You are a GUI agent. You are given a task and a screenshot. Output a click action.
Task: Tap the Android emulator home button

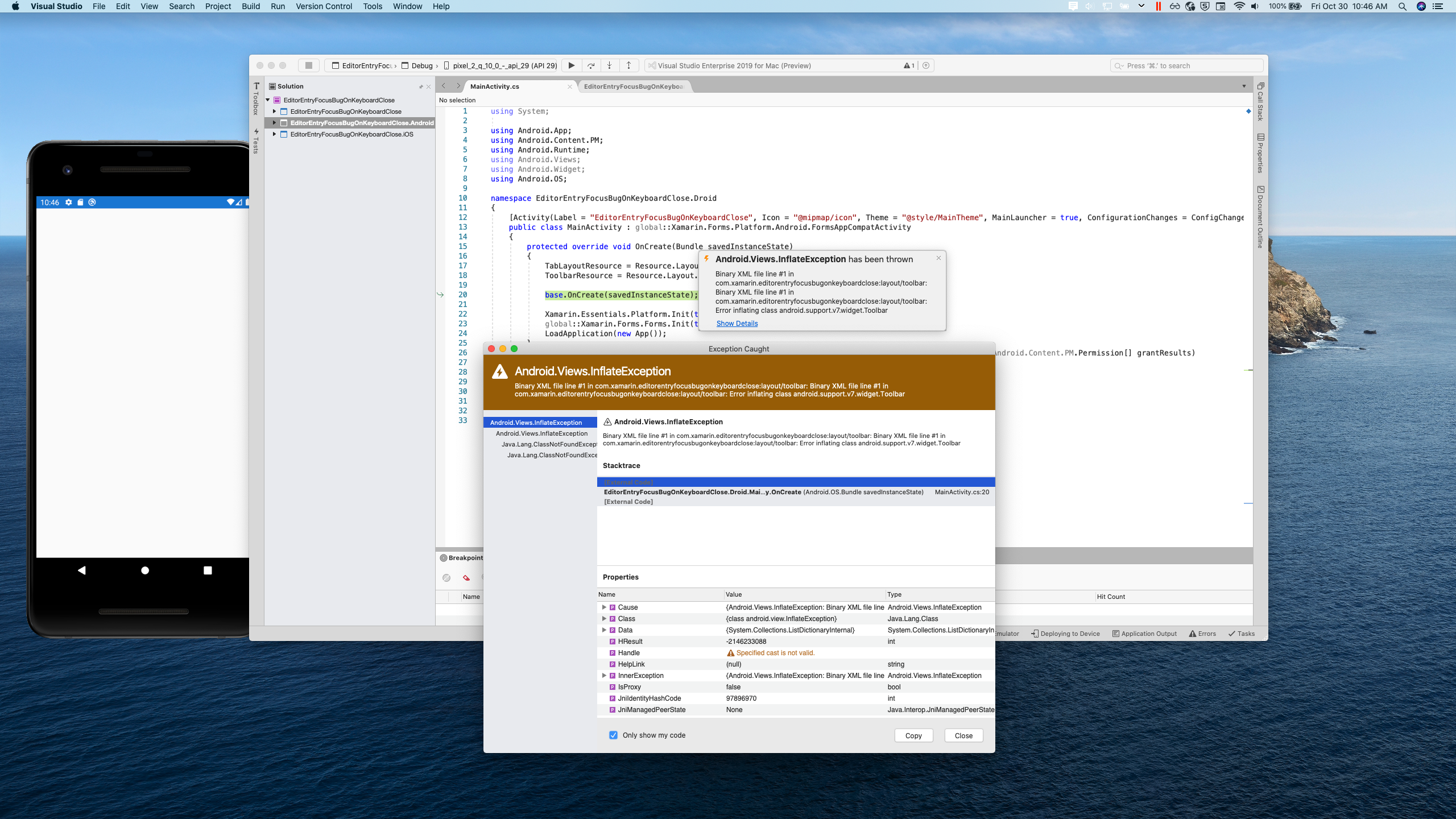coord(145,570)
